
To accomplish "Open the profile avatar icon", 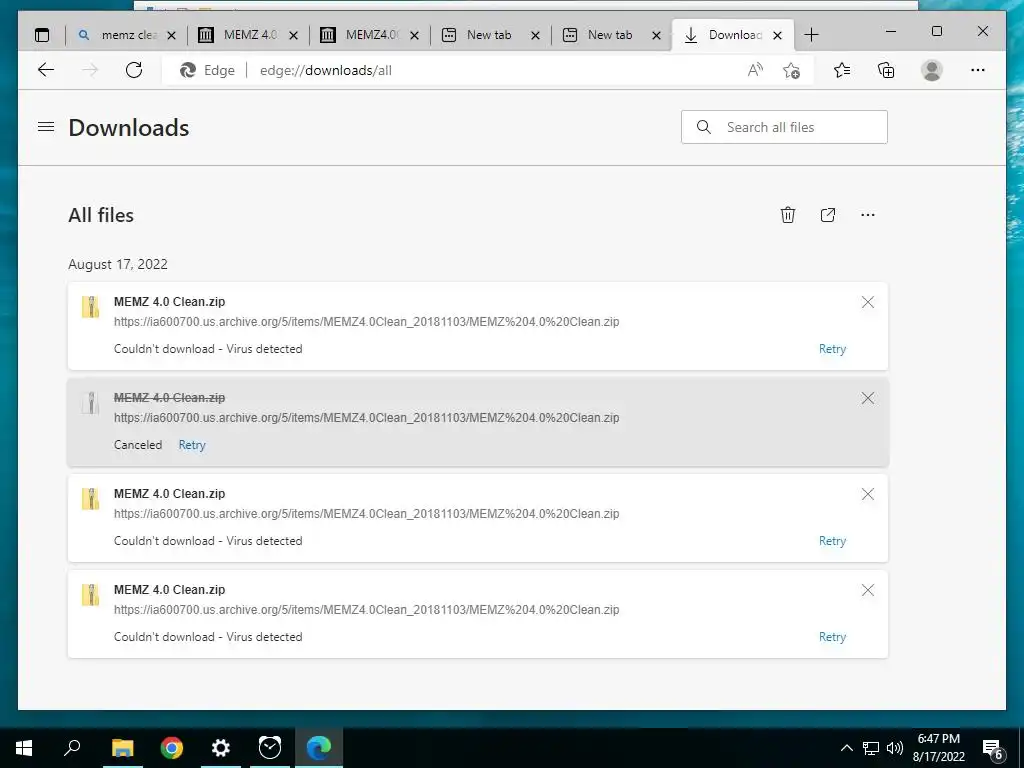I will (932, 70).
